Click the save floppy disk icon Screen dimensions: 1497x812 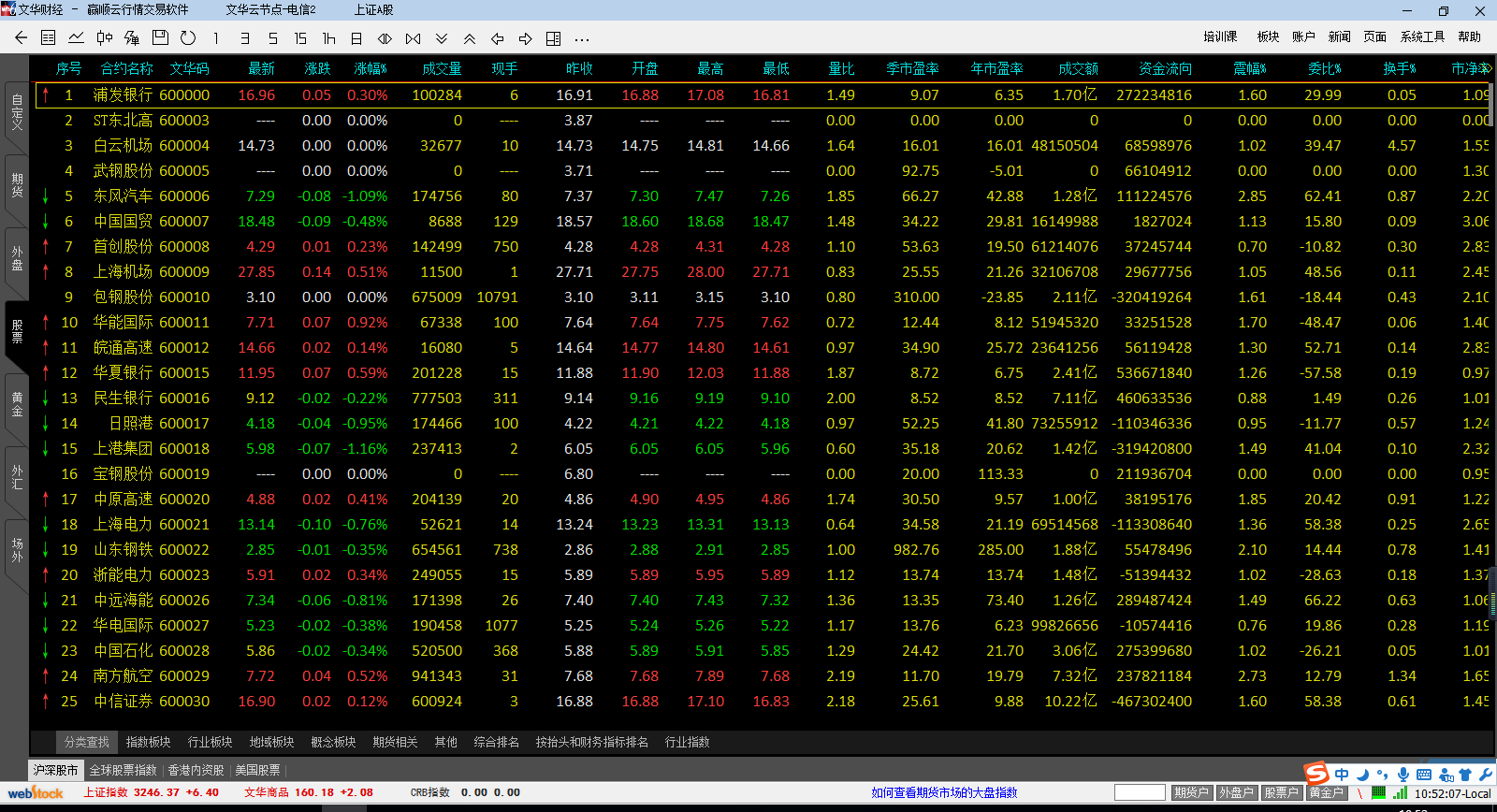click(160, 38)
